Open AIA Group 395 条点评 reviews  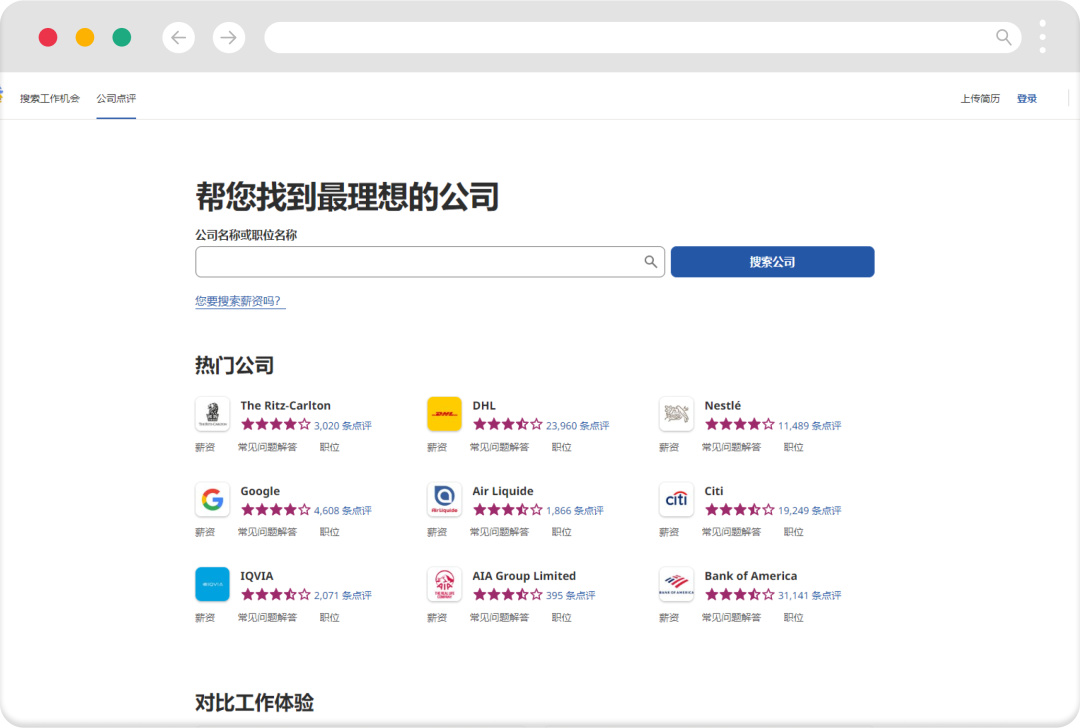pos(571,595)
